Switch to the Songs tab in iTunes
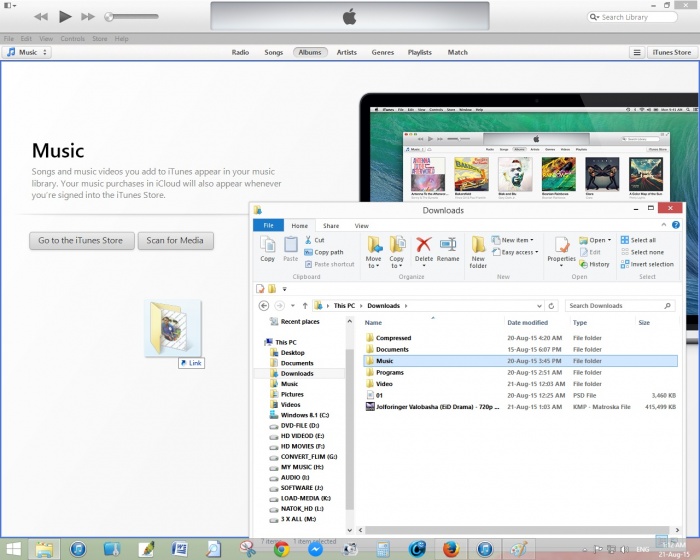This screenshot has width=700, height=560. point(273,52)
